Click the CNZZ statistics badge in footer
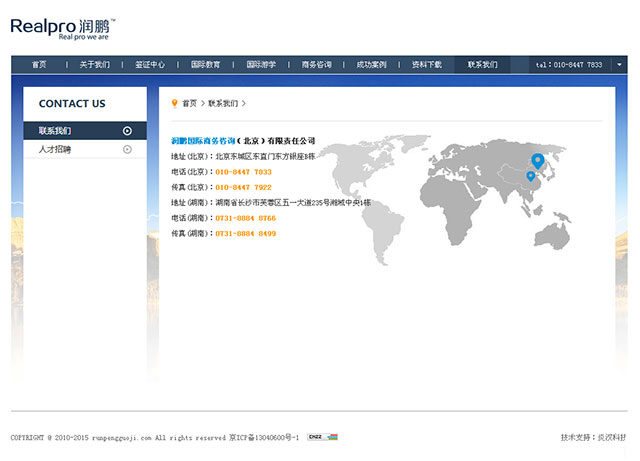 pos(322,437)
